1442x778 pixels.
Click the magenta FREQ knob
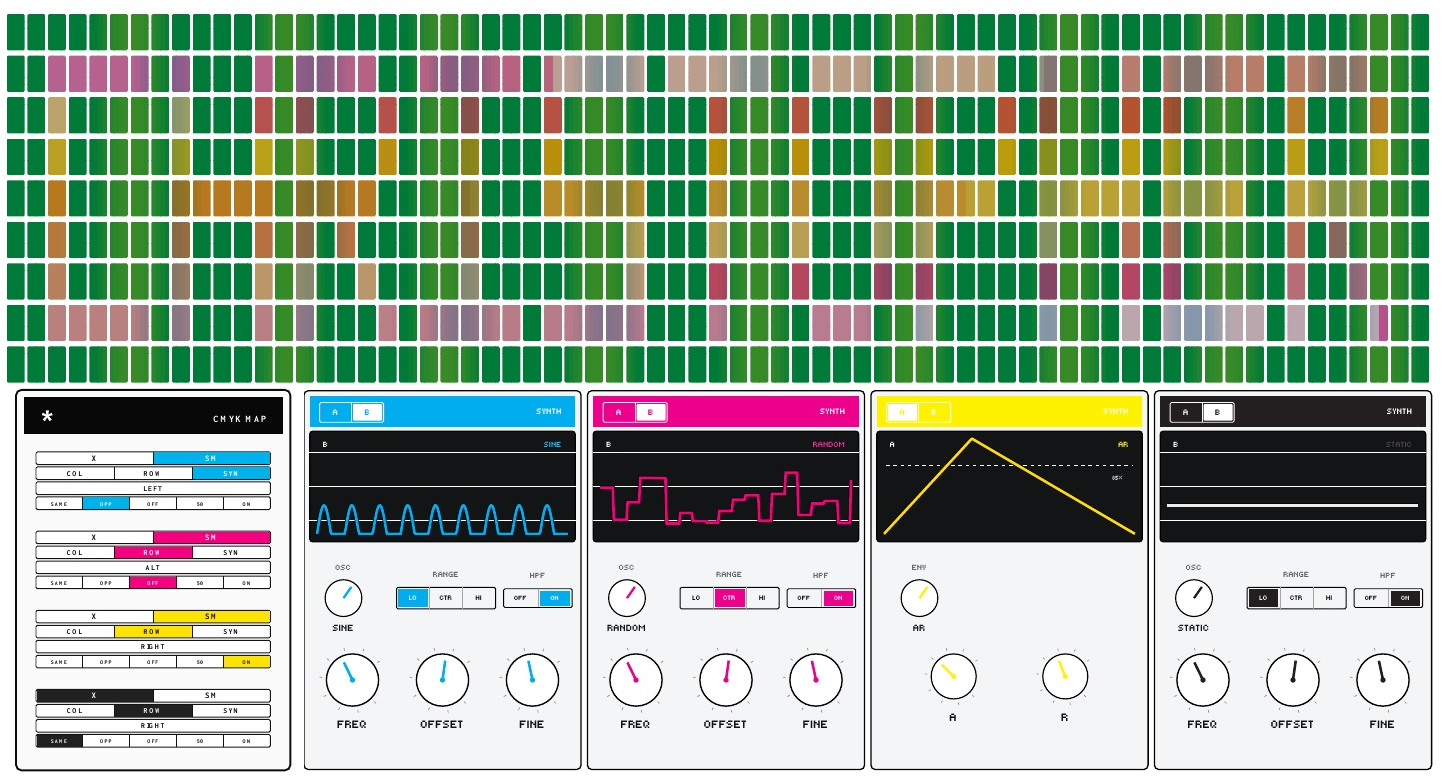coord(636,680)
